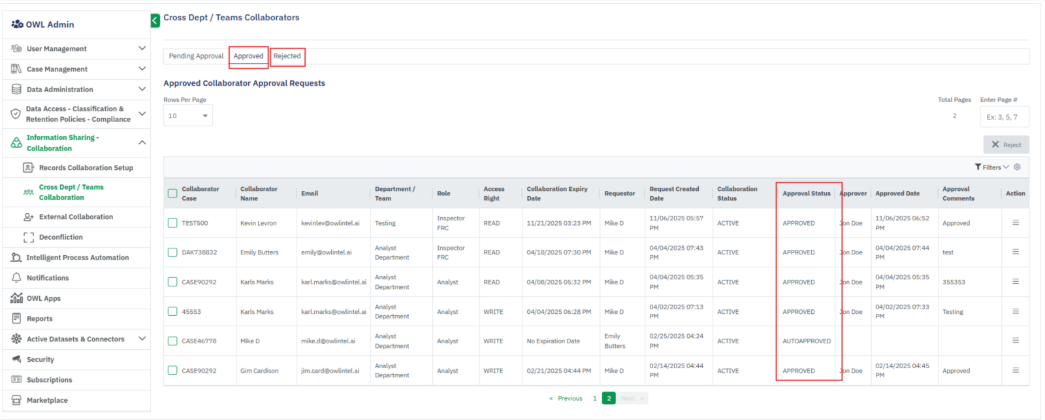Open the Reports sidebar icon
Viewport: 1045px width, 420px height.
coord(17,318)
